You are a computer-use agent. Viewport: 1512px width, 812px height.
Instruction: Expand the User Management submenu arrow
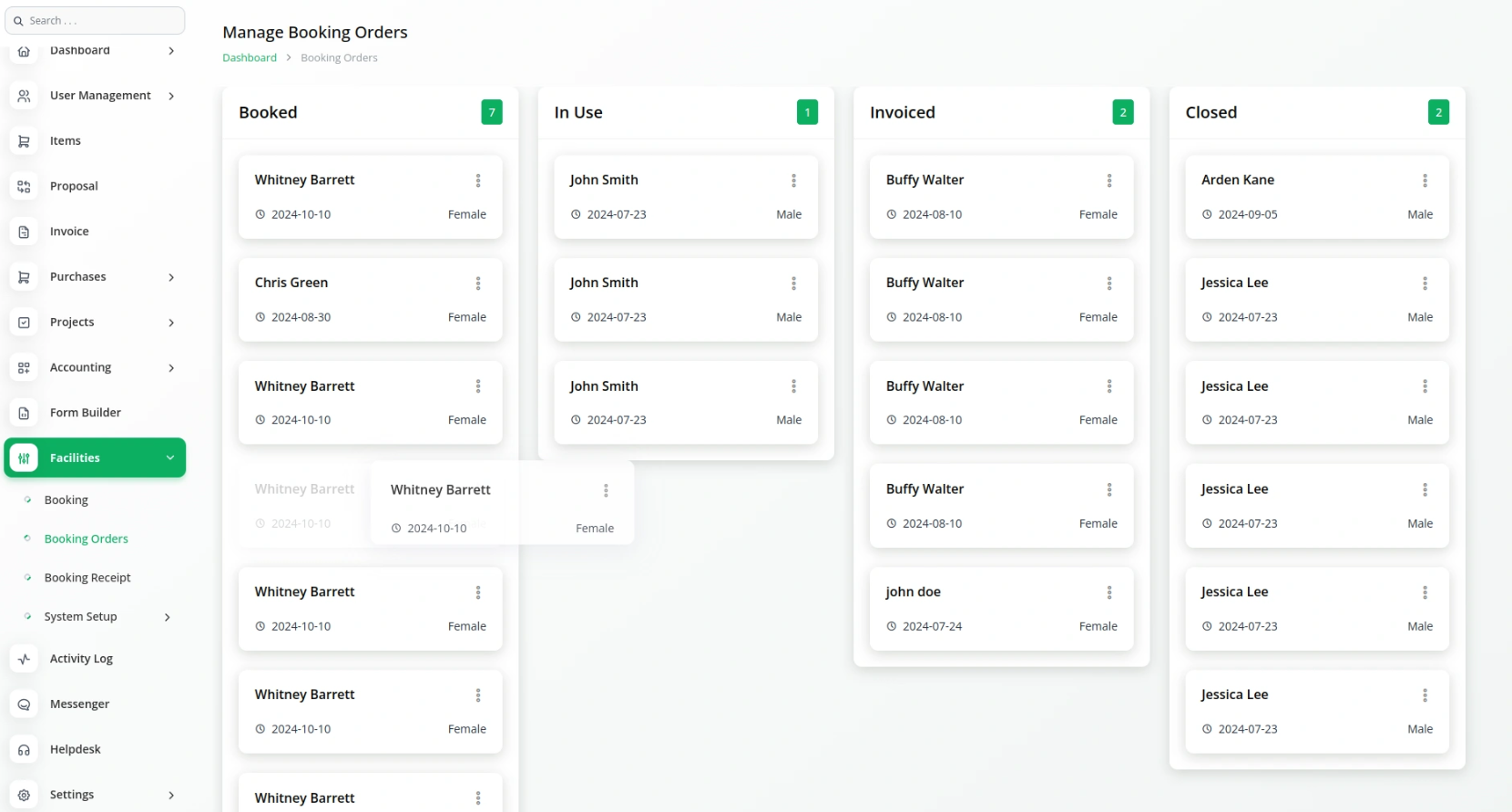[171, 96]
